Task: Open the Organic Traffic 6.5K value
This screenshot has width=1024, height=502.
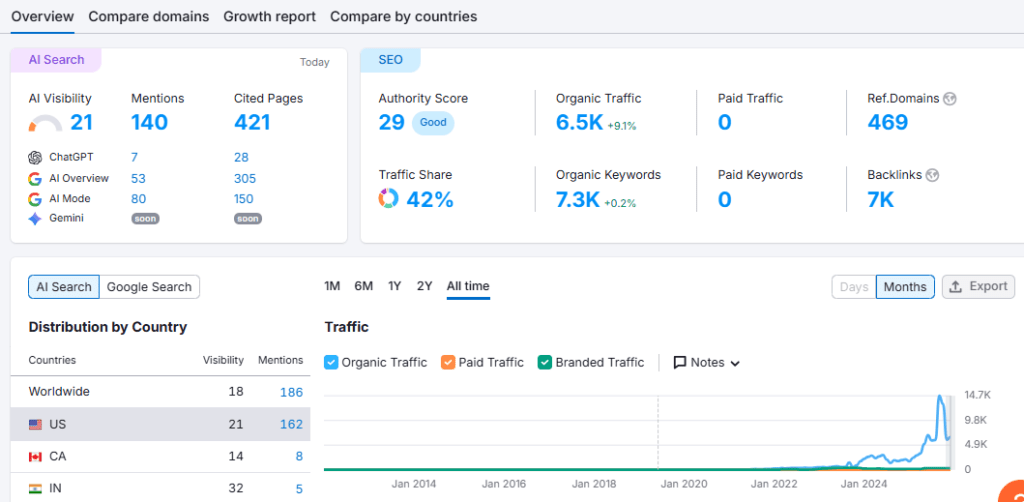Action: [579, 122]
